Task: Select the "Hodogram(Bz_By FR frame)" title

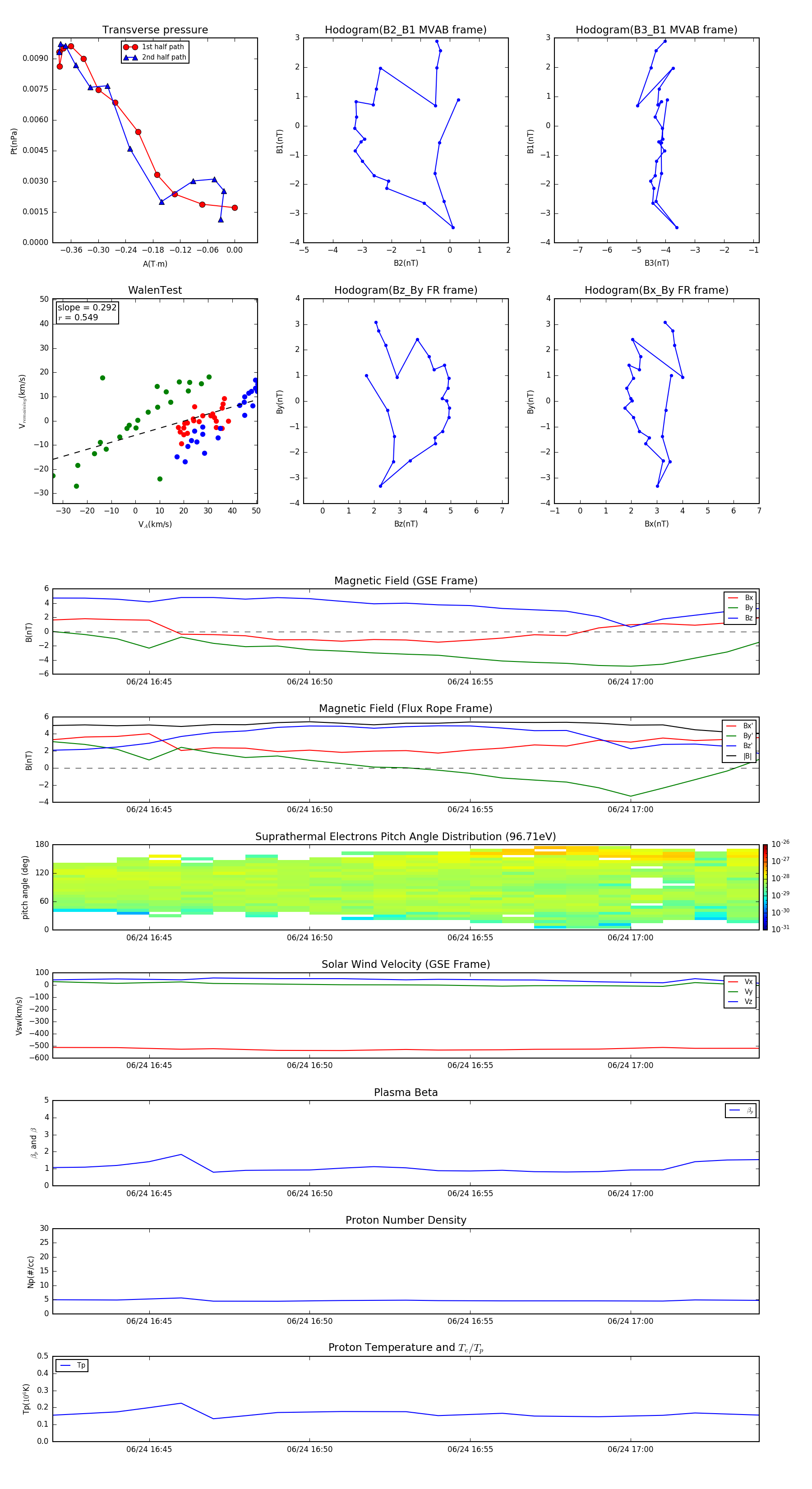Action: tap(406, 290)
